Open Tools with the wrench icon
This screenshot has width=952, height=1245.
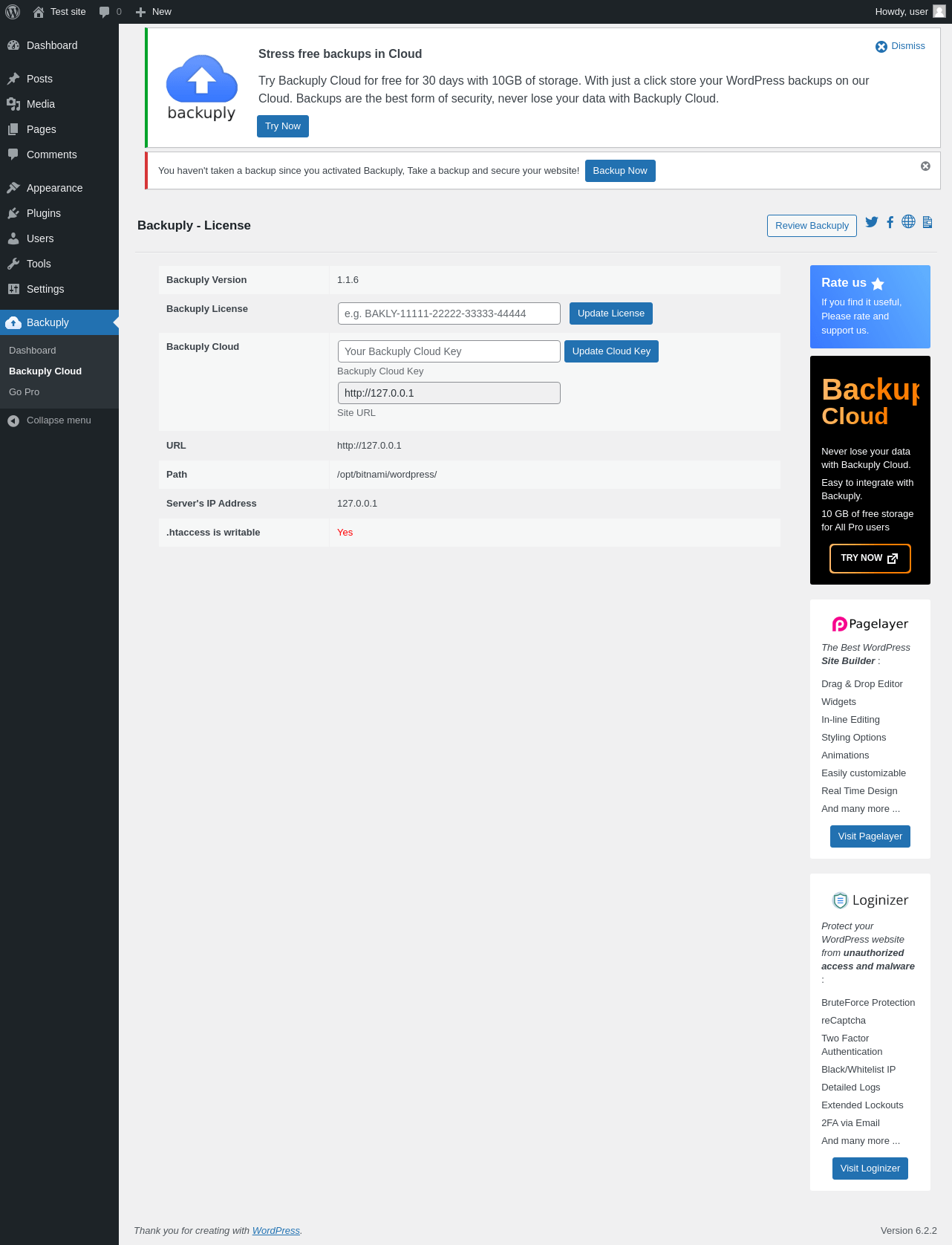(x=59, y=264)
